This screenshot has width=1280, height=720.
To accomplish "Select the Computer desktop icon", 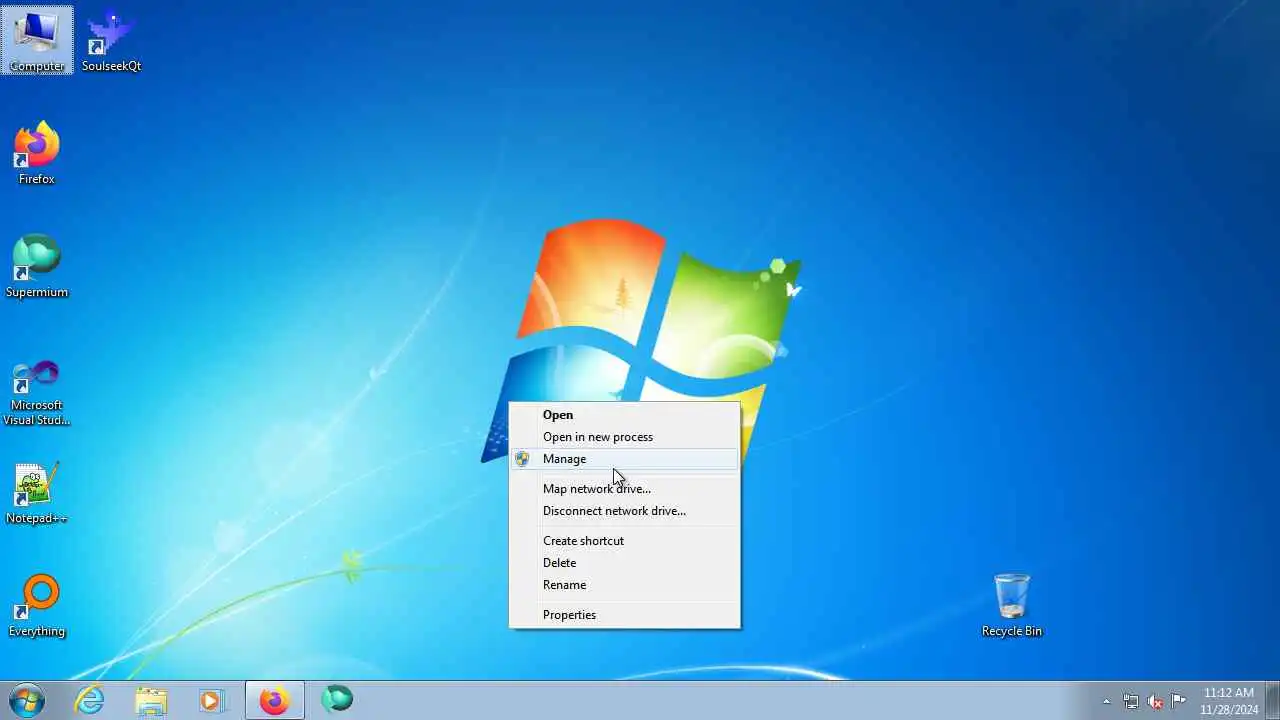I will 37,40.
